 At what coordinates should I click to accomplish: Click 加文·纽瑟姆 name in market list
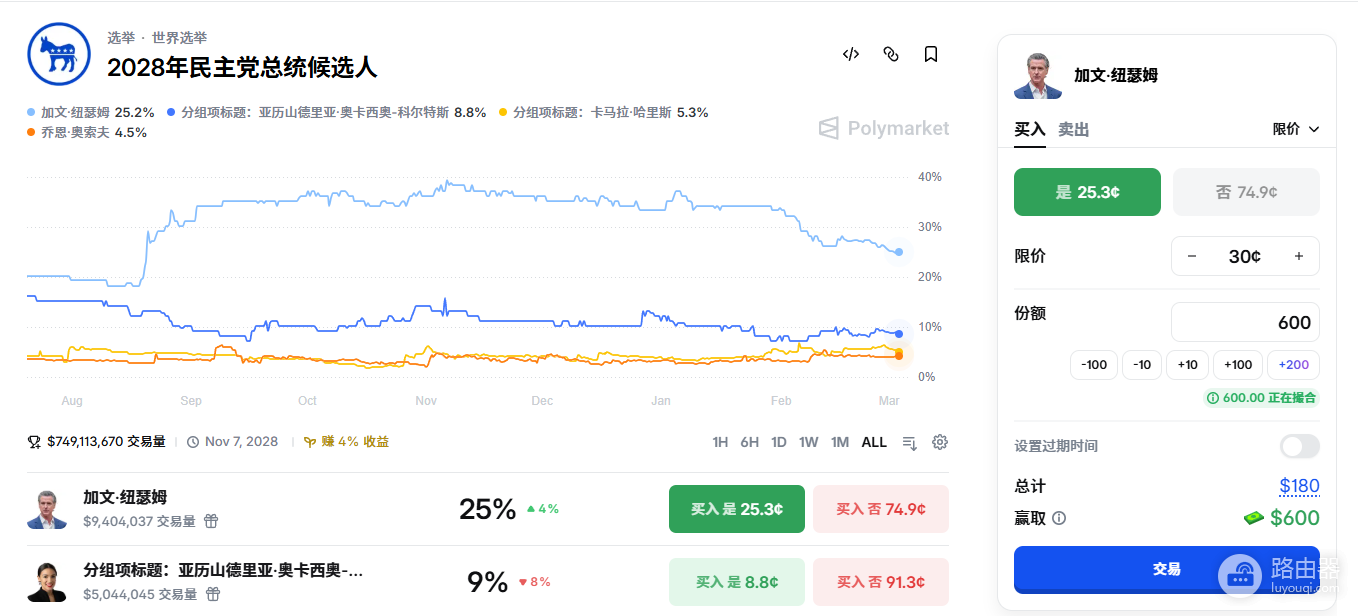125,497
